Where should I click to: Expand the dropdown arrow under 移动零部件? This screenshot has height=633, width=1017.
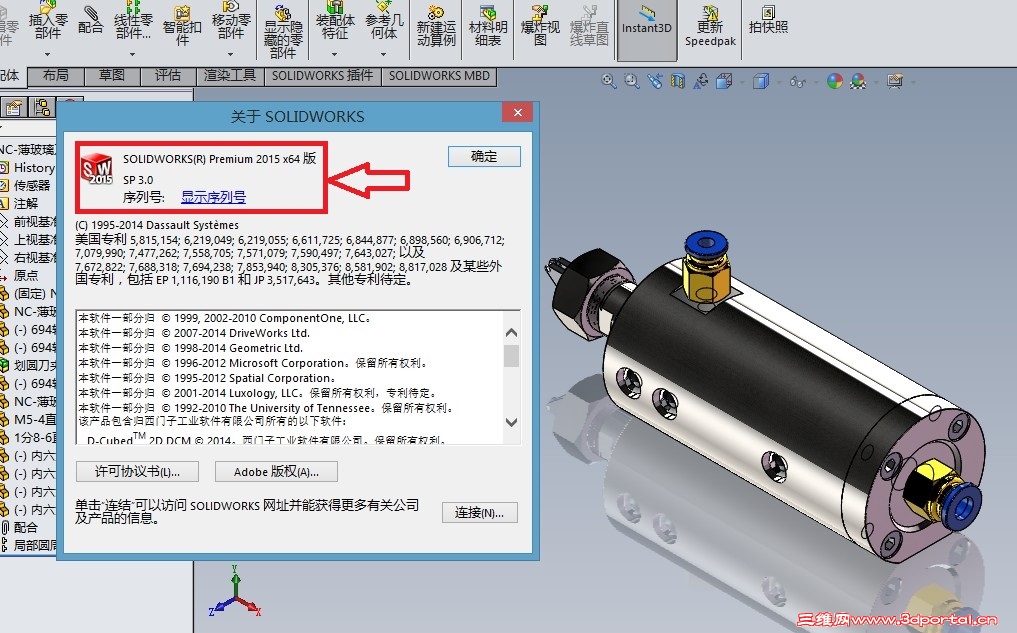pos(231,54)
